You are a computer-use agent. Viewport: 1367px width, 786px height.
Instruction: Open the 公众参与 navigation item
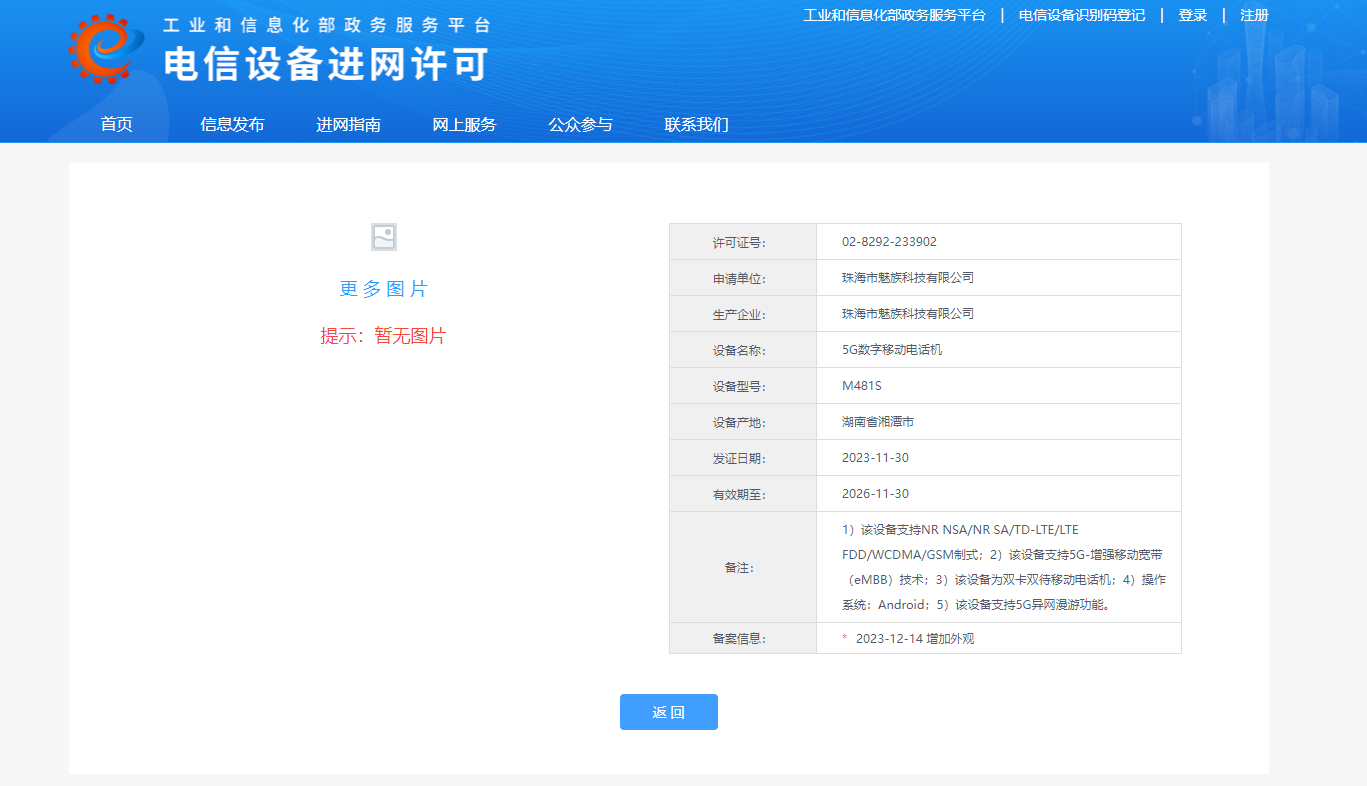pos(580,125)
